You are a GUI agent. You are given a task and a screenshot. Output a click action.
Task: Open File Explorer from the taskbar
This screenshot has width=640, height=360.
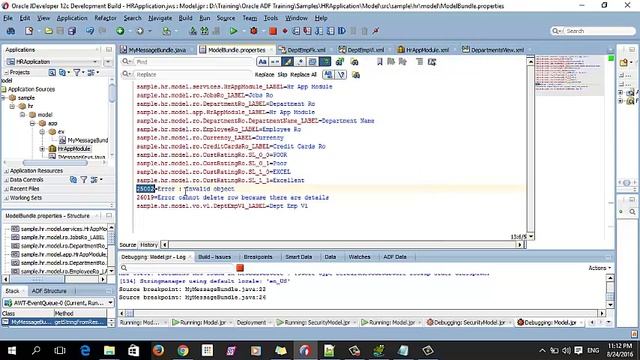(109, 350)
